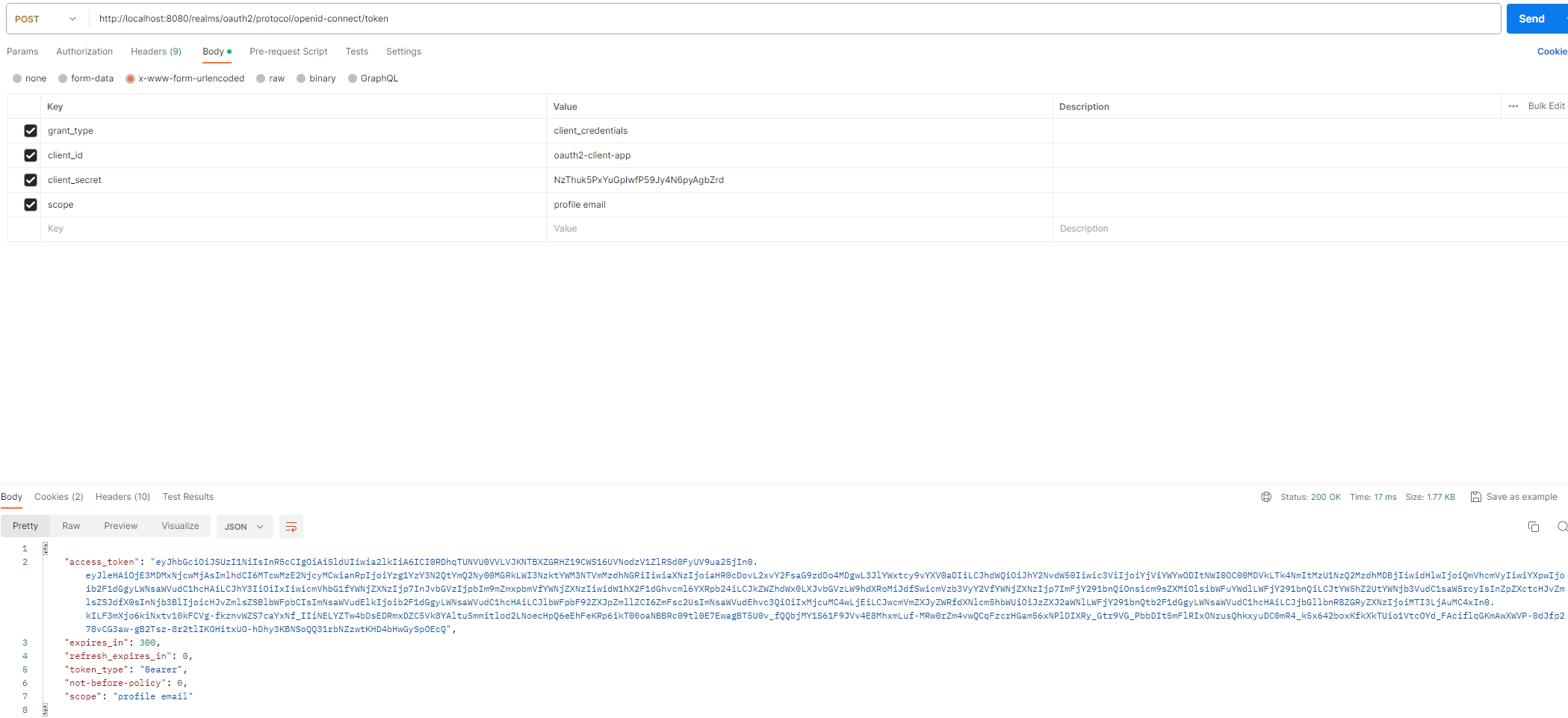Screen dimensions: 1568x718
Task: Click the client_secret value cell
Action: coord(799,180)
